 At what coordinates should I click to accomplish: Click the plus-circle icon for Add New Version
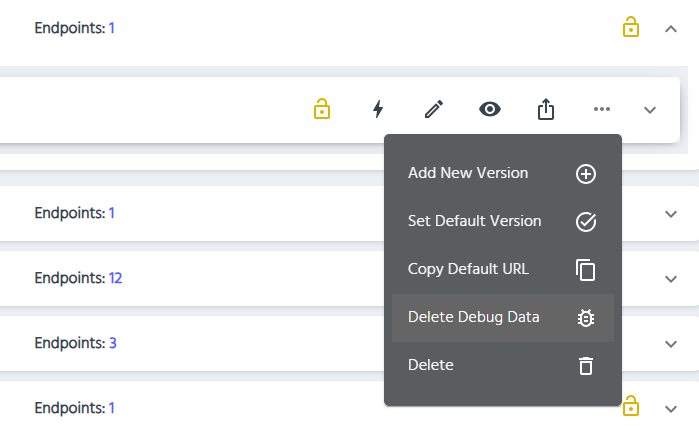pos(586,174)
